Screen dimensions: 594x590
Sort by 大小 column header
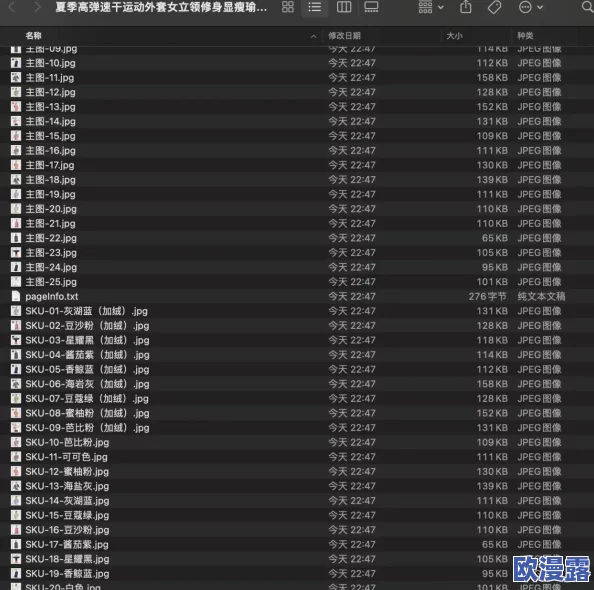click(454, 36)
